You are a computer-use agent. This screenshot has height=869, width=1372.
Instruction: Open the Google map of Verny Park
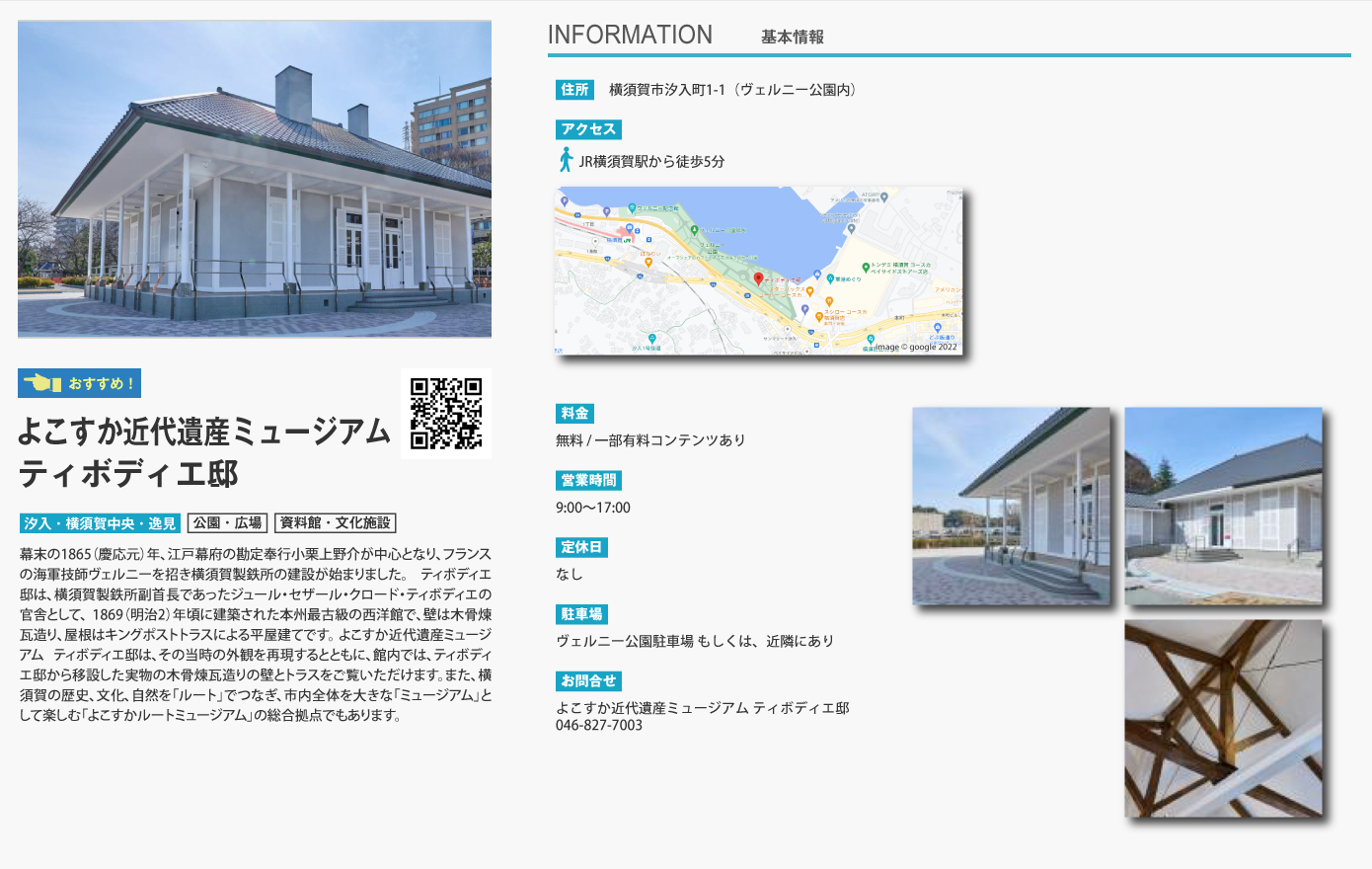[x=758, y=271]
